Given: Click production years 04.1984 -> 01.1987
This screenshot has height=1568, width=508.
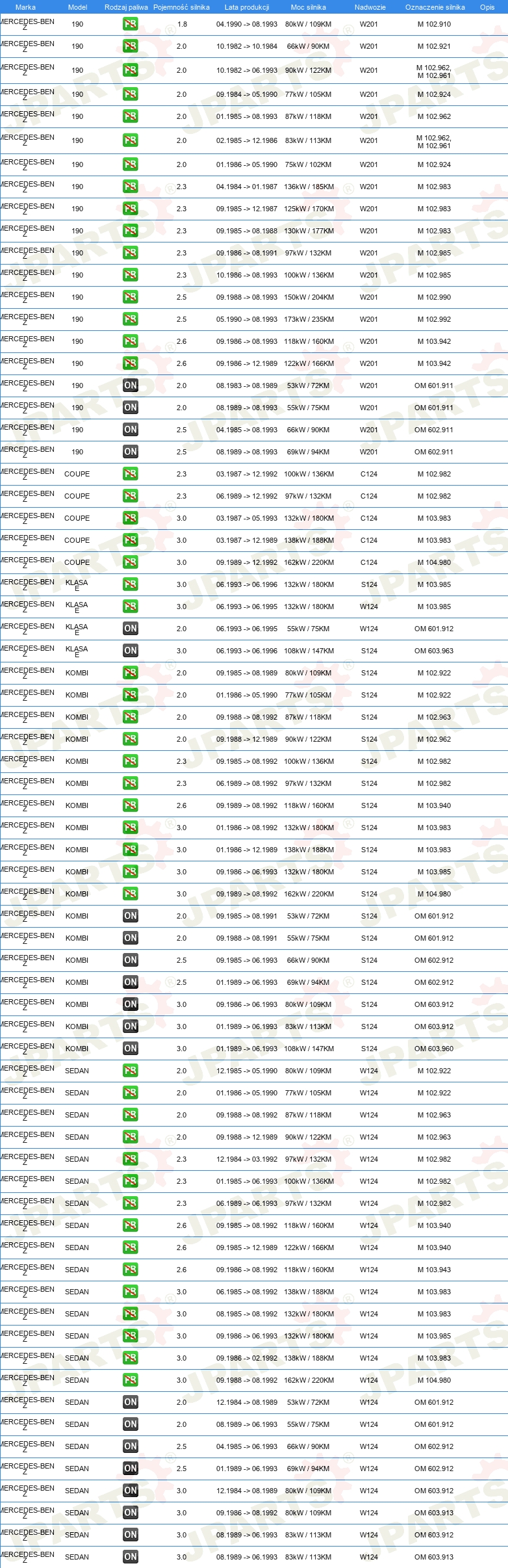Looking at the screenshot, I should (247, 187).
